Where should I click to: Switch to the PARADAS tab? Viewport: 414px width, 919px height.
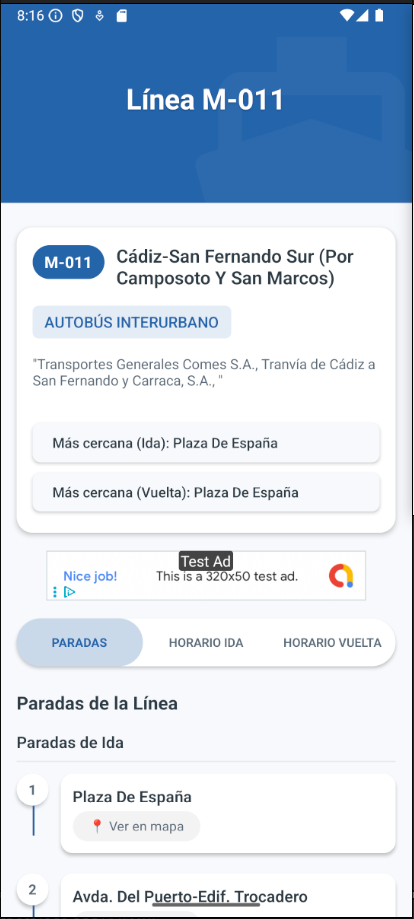80,642
